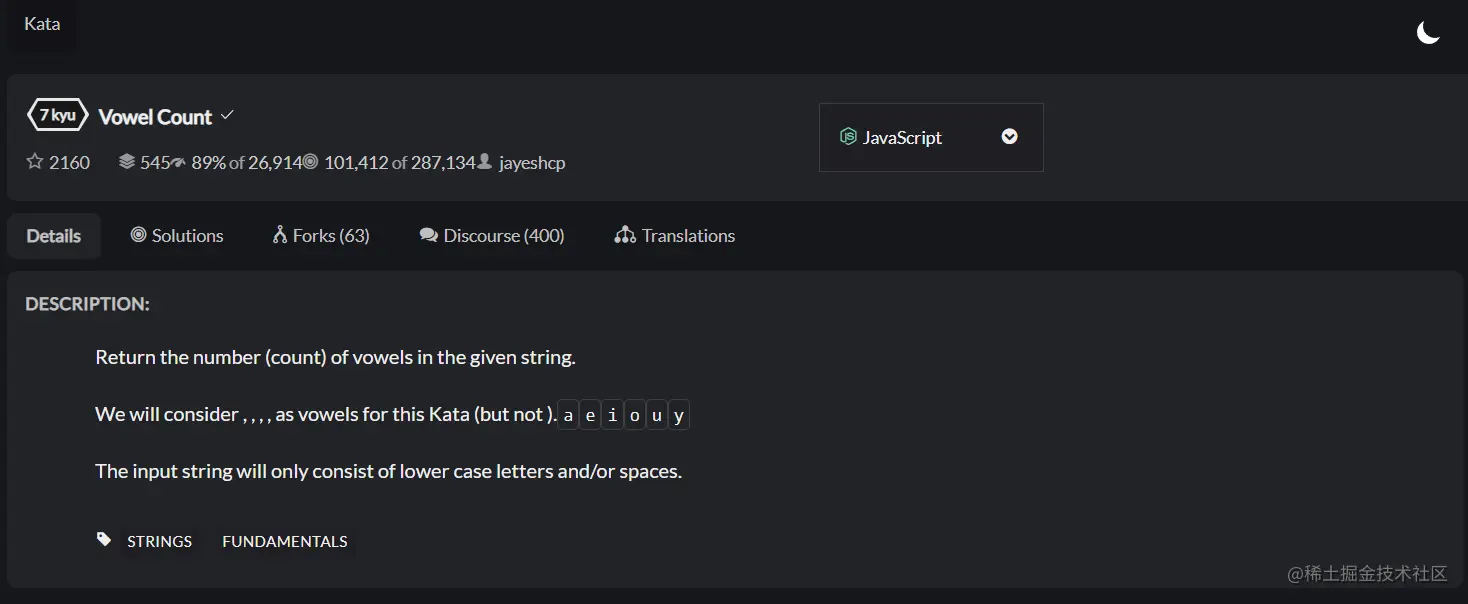Click the author user icon beside jayeshcp
The width and height of the screenshot is (1468, 604).
point(485,161)
